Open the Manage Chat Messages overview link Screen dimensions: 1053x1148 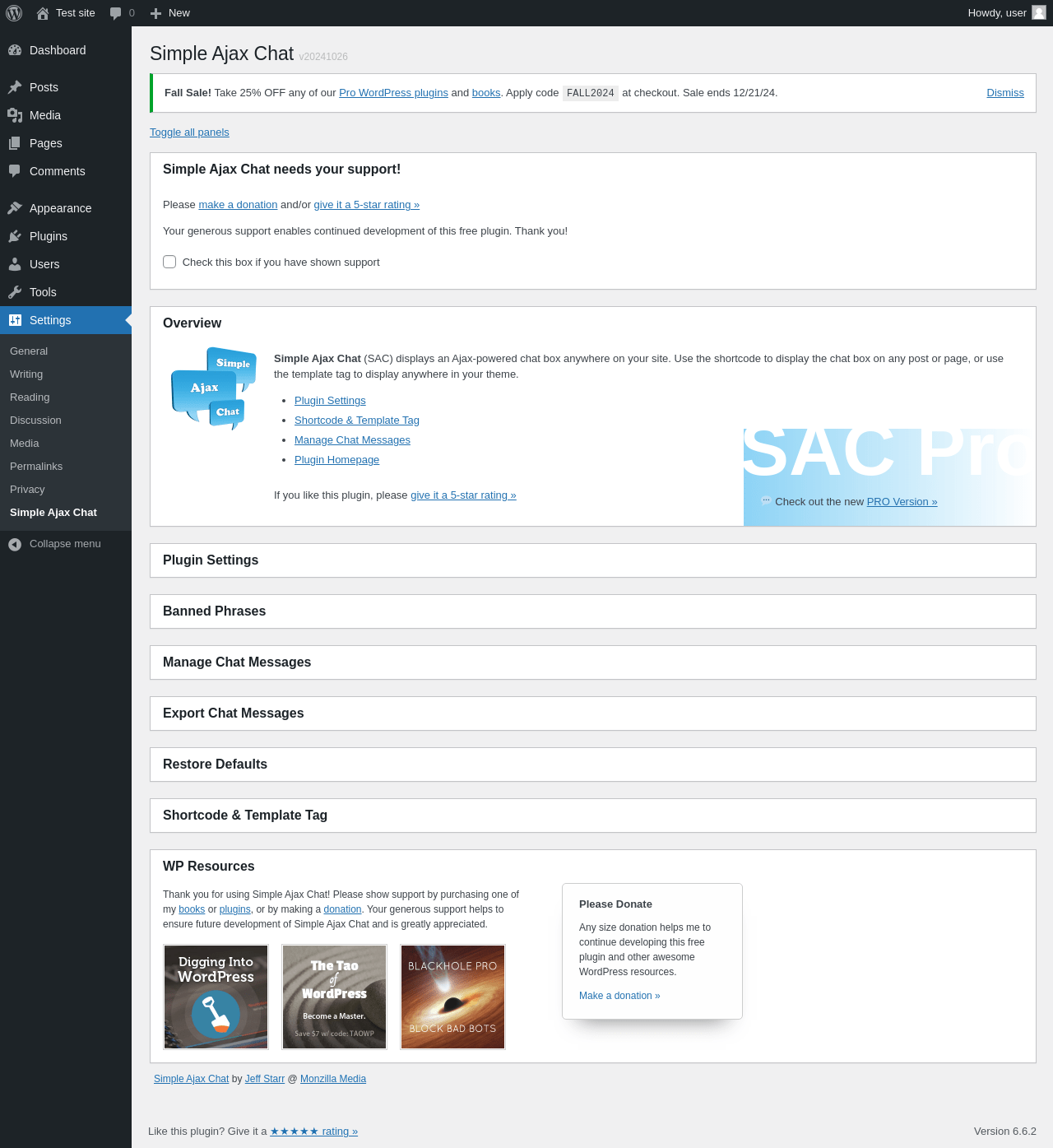352,440
